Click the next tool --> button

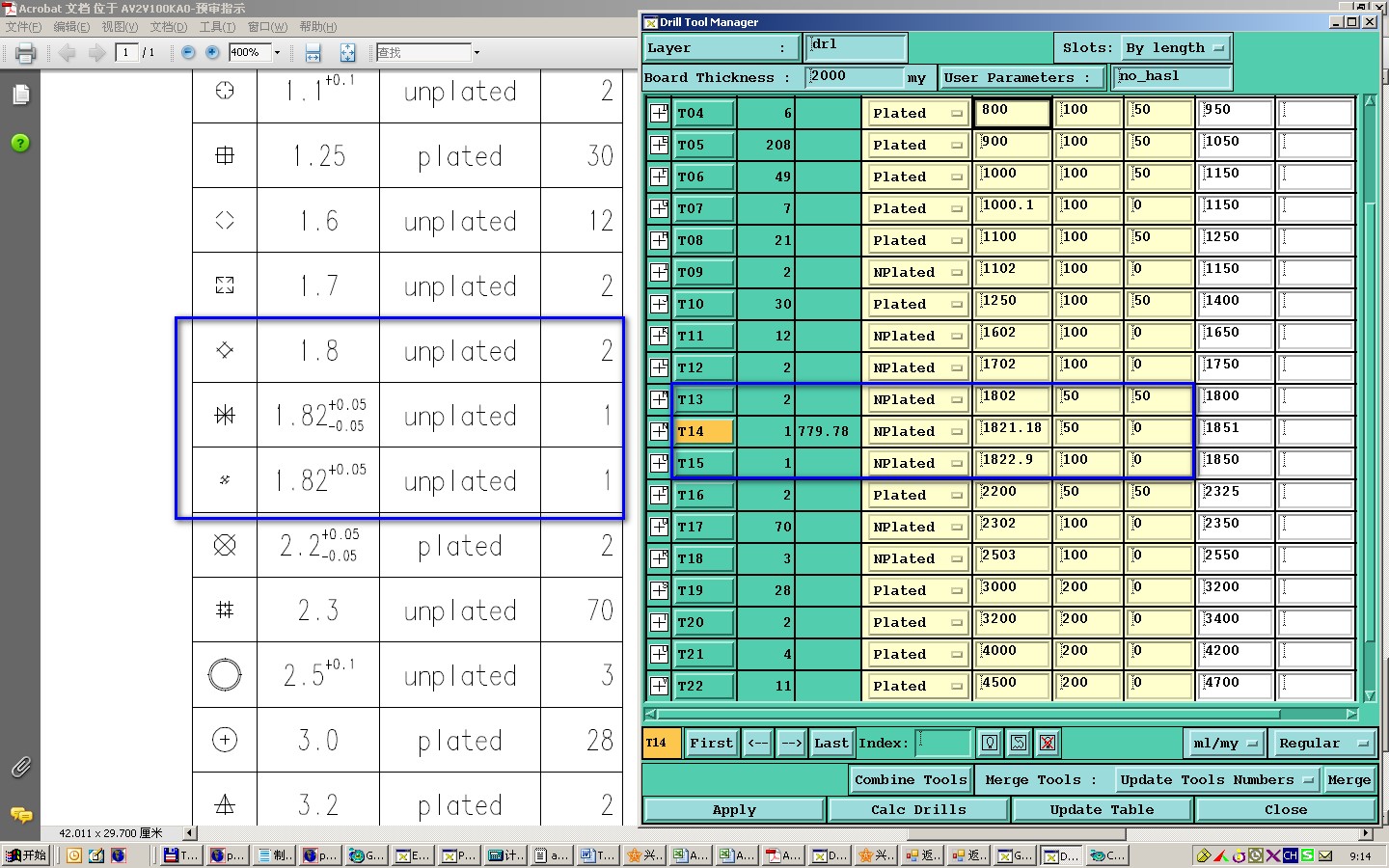[x=791, y=743]
